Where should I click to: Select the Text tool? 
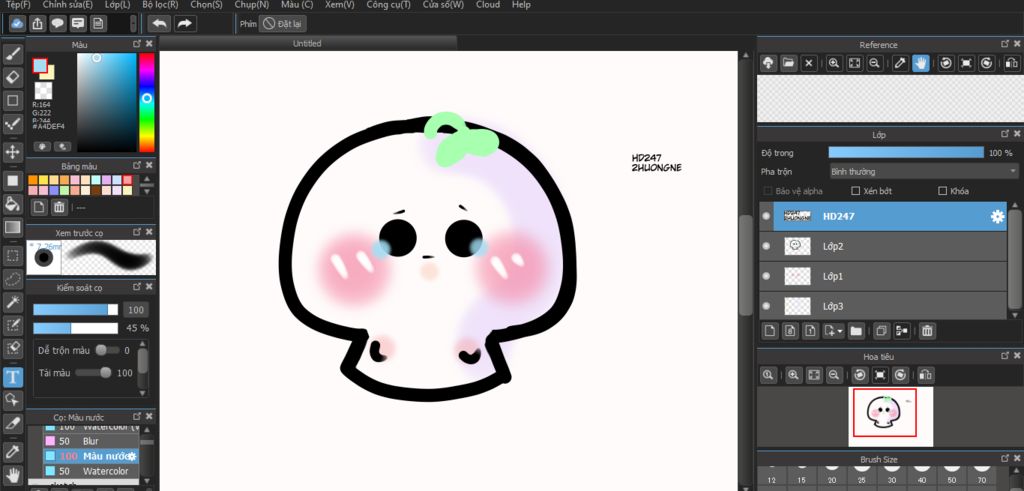[x=12, y=377]
